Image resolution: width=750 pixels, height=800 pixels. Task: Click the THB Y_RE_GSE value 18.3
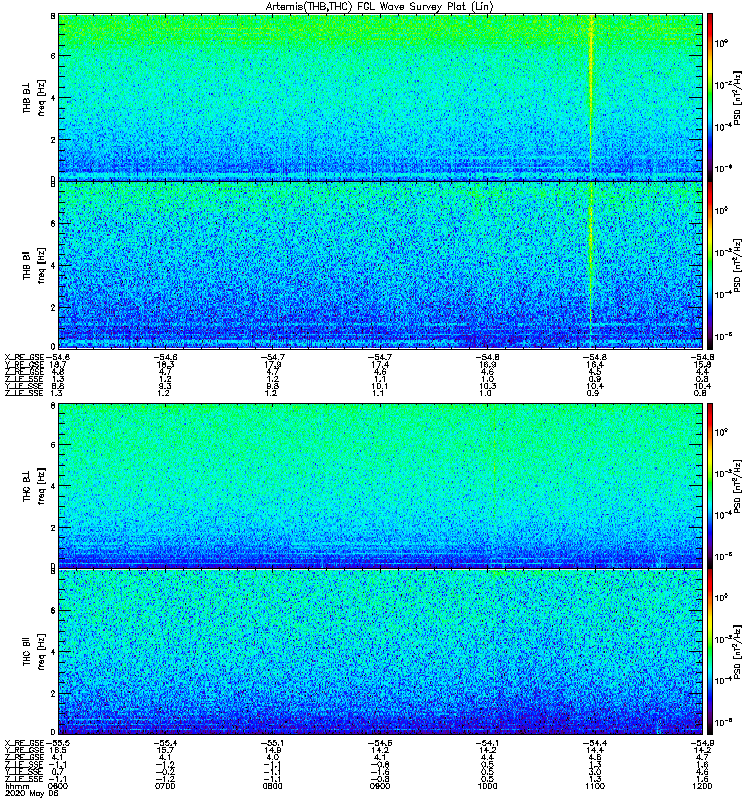point(165,364)
